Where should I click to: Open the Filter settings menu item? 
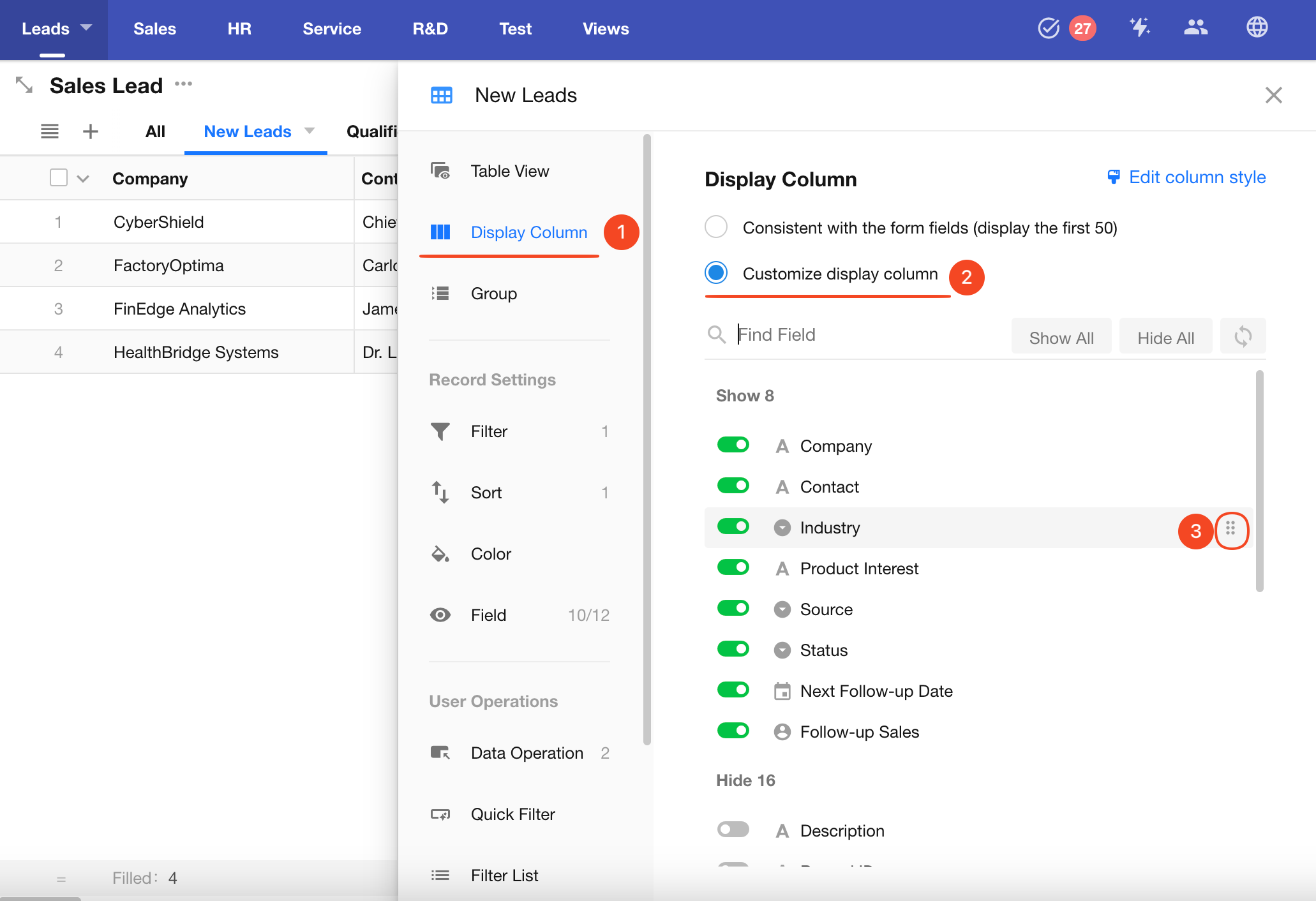(489, 431)
